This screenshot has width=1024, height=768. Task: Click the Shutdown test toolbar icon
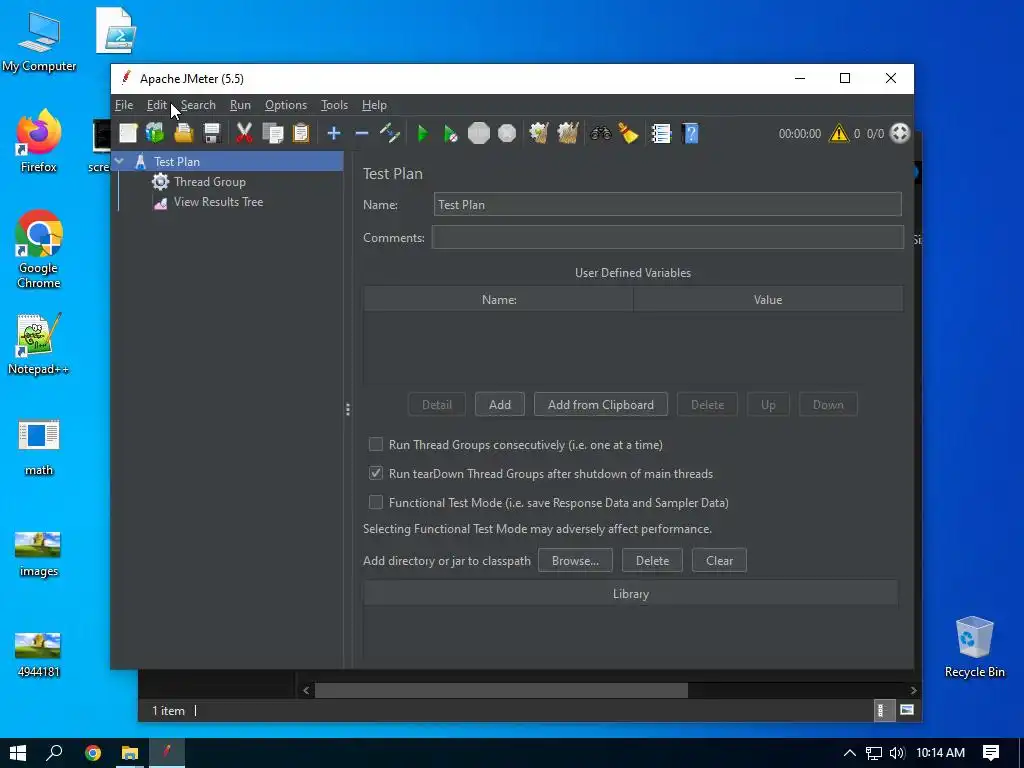pyautogui.click(x=507, y=133)
